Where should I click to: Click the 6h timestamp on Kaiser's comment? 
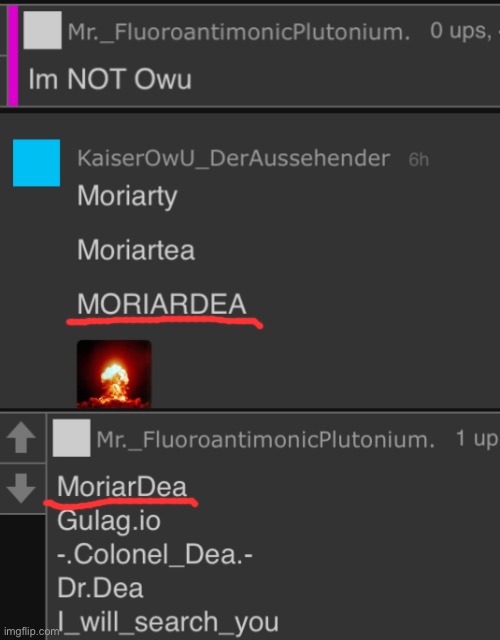pos(419,160)
